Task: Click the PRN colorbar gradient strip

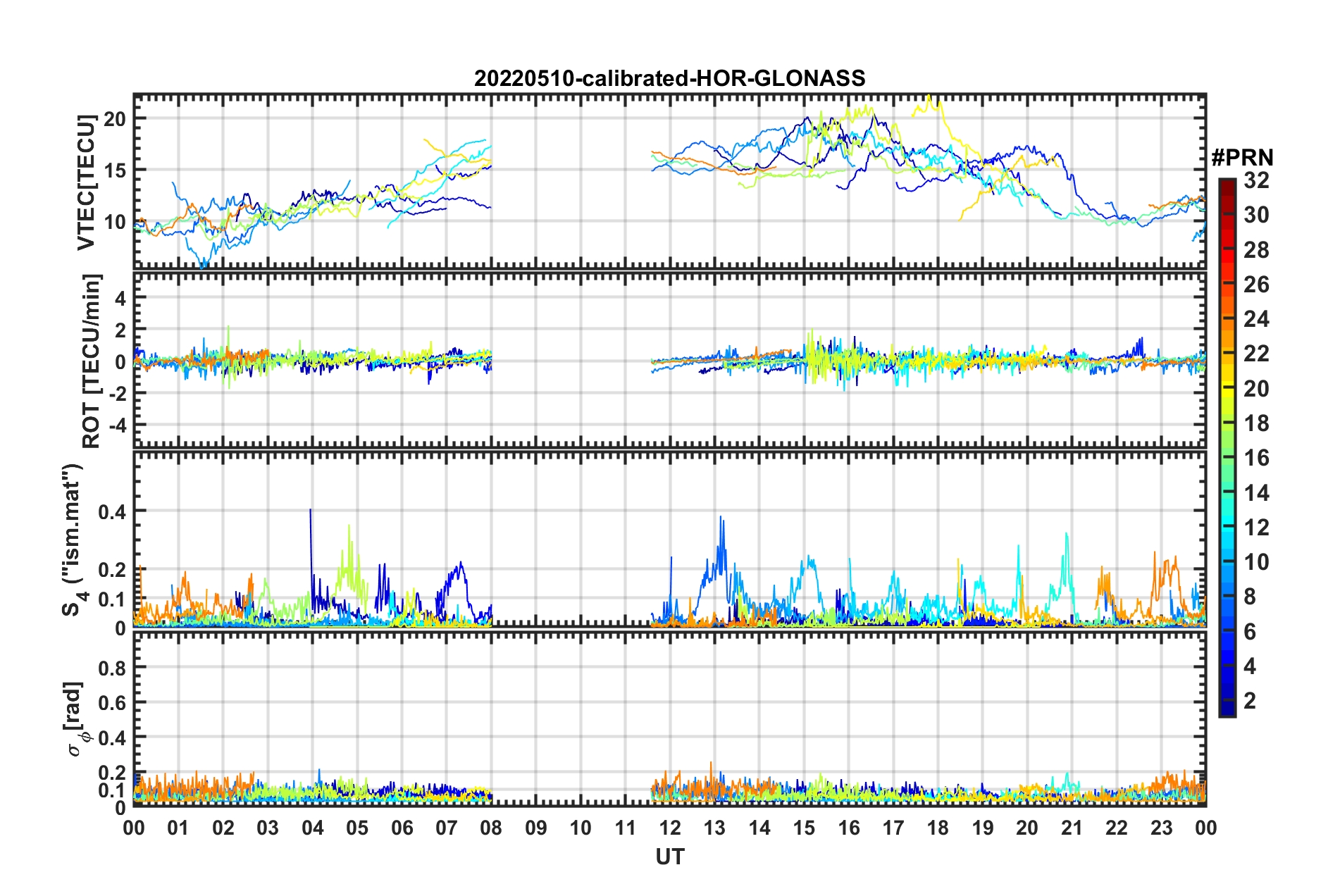Action: 1227,448
